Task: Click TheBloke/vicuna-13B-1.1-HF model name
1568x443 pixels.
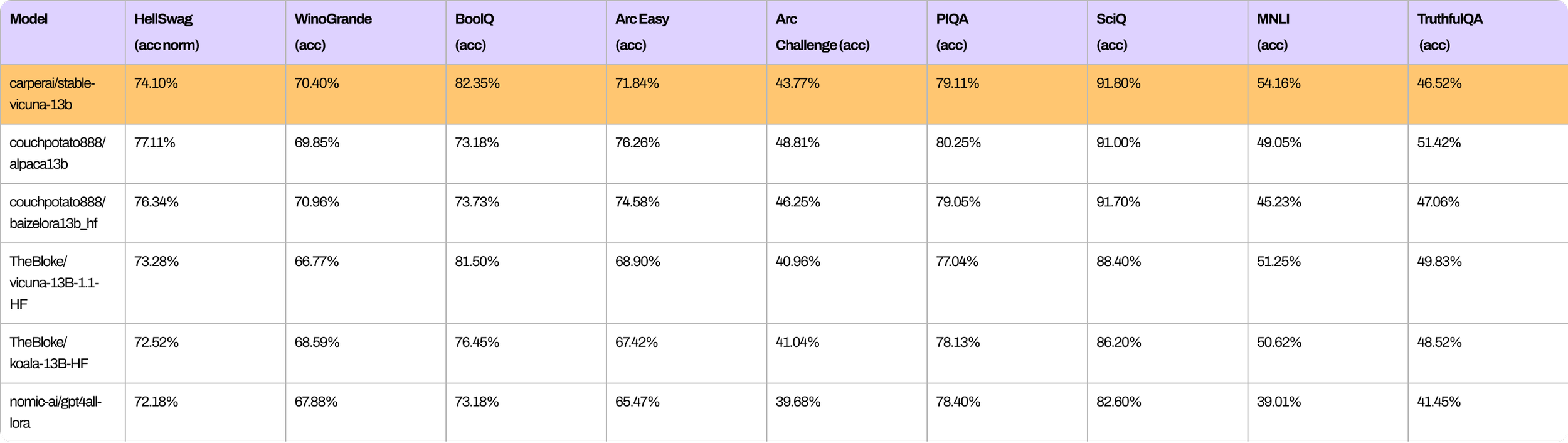Action: tap(55, 283)
